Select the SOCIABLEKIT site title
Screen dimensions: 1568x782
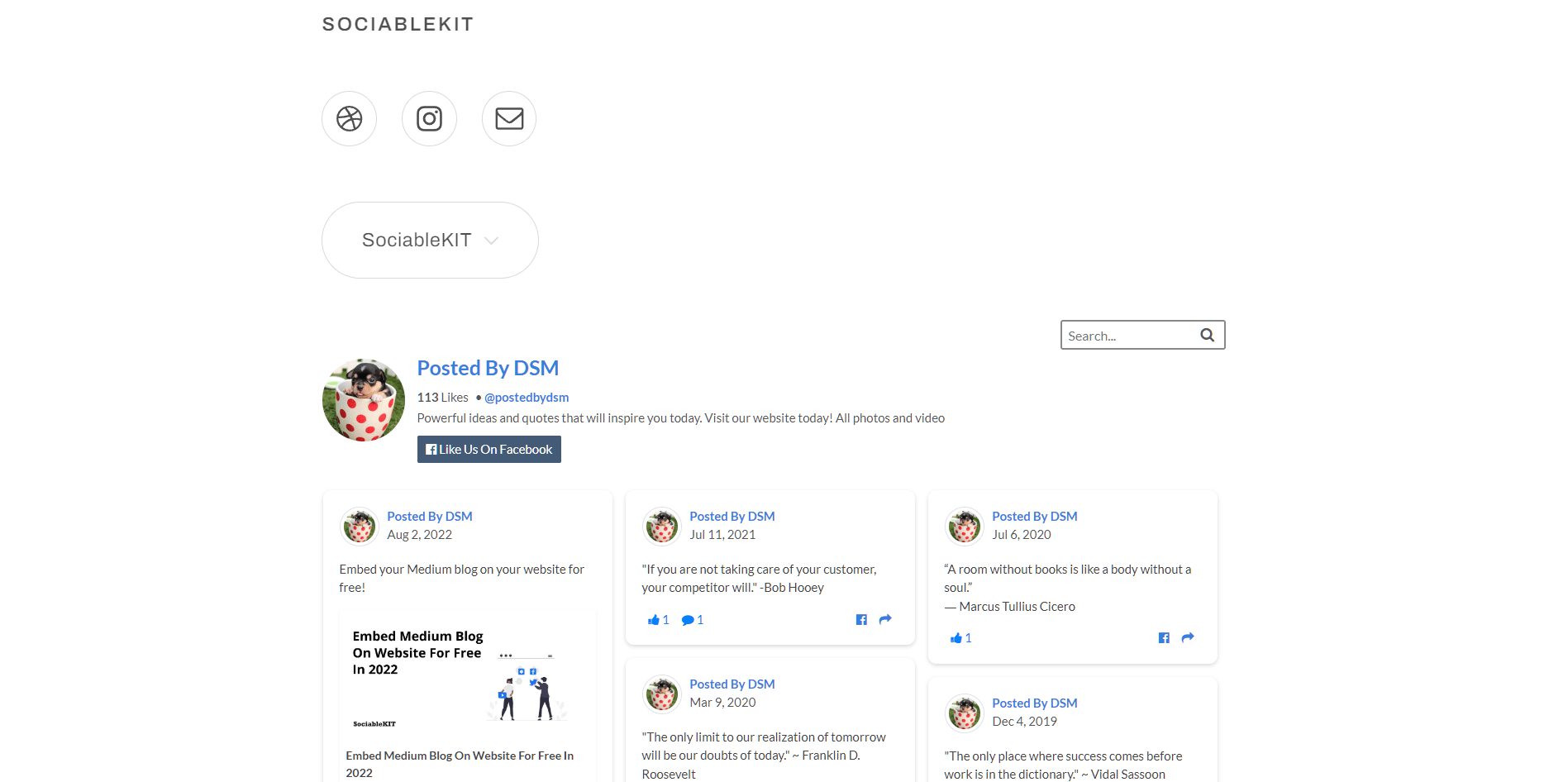[398, 24]
